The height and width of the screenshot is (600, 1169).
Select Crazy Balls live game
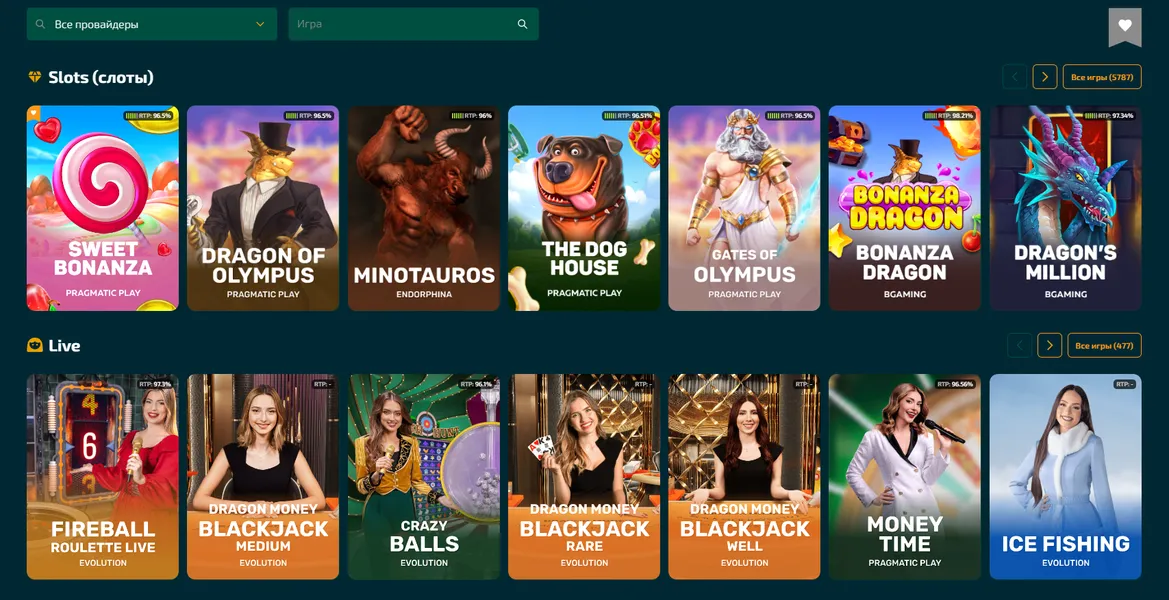click(x=423, y=476)
